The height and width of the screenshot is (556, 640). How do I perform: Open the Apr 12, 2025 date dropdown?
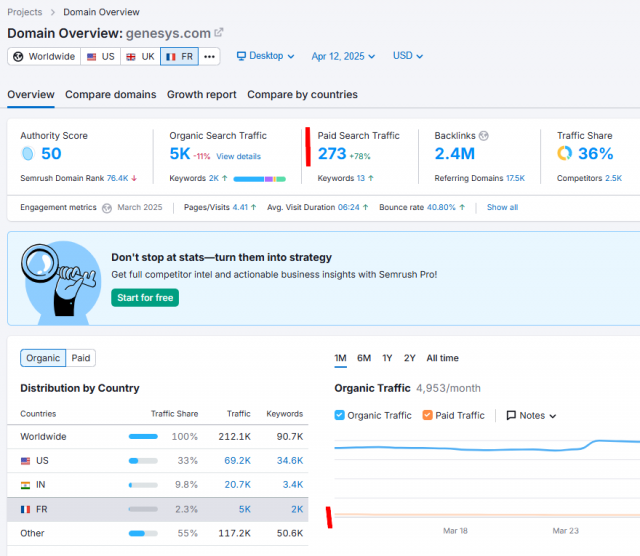pyautogui.click(x=343, y=56)
